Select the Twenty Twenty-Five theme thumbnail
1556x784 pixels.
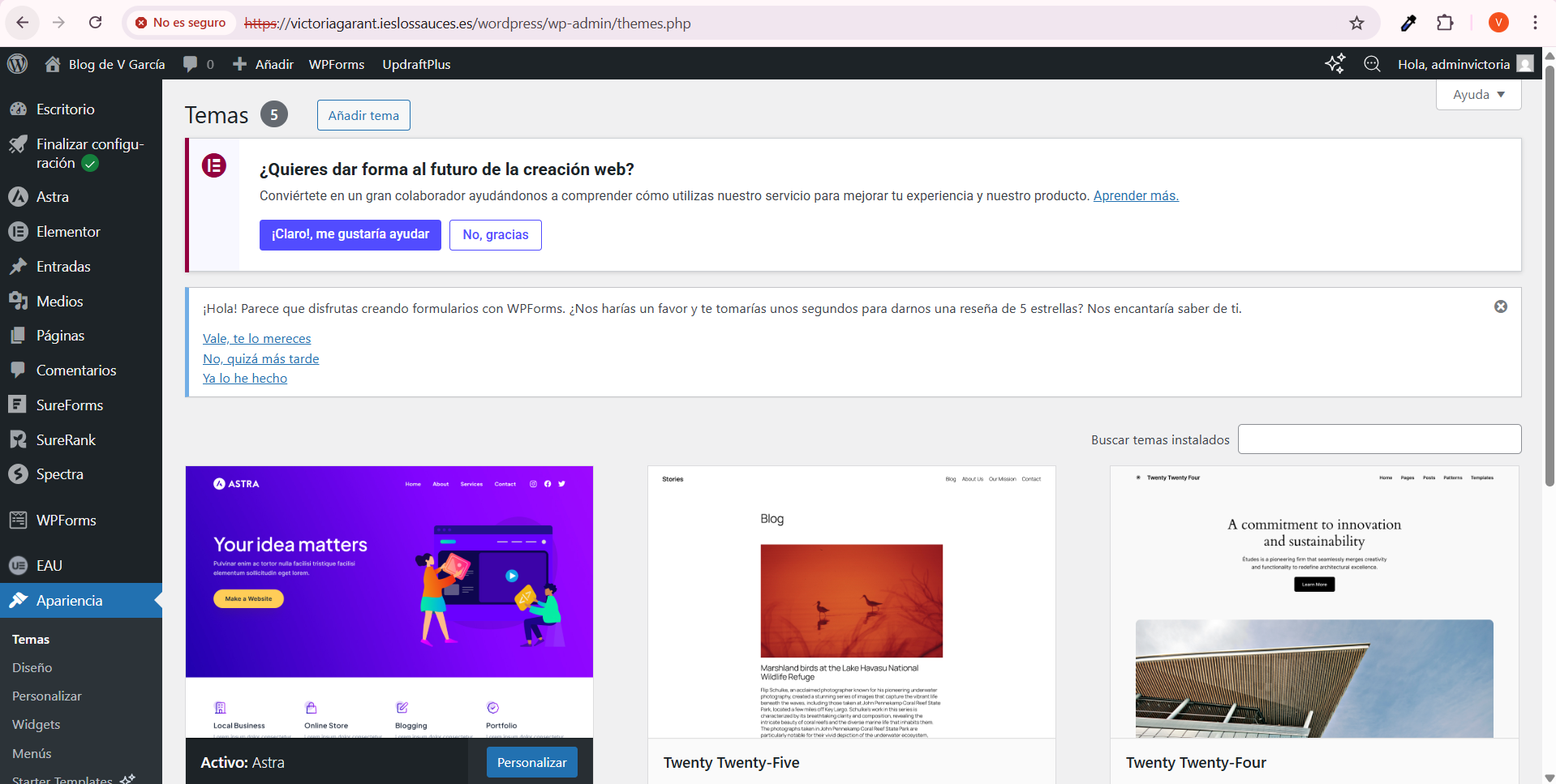point(851,602)
